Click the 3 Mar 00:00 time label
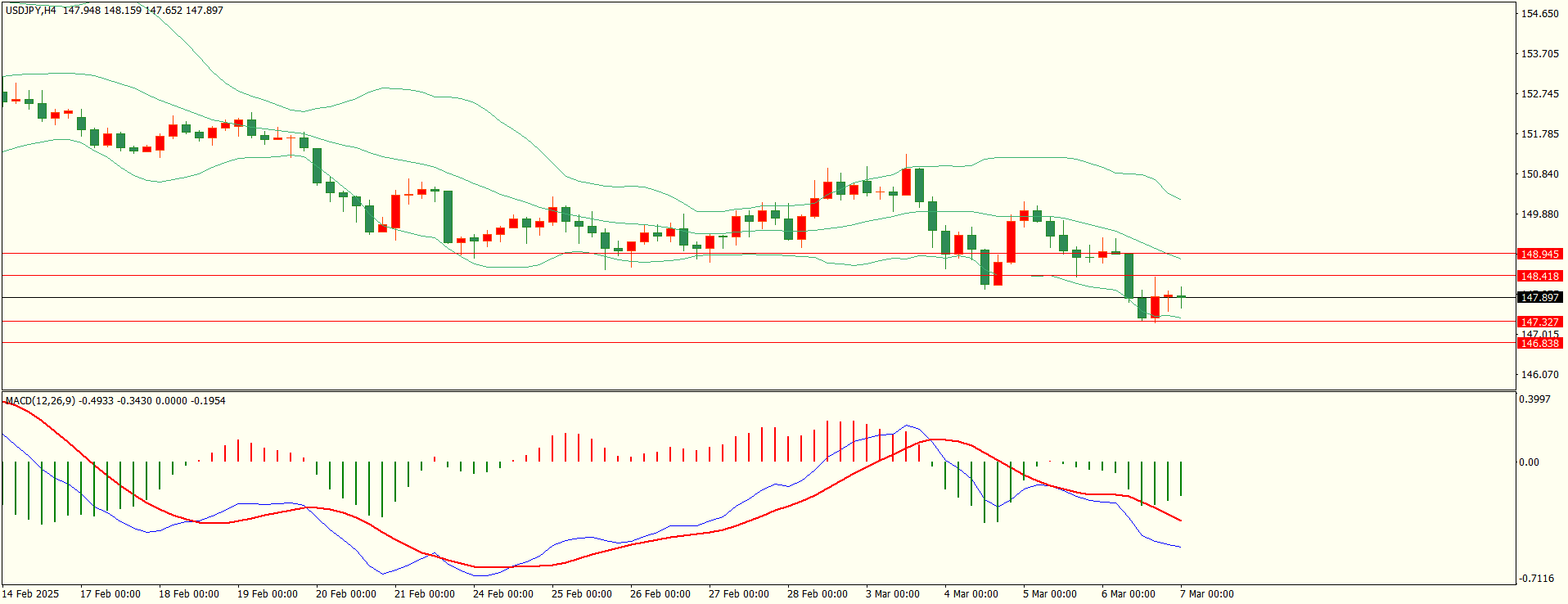Viewport: 1568px width, 604px height. coord(893,594)
